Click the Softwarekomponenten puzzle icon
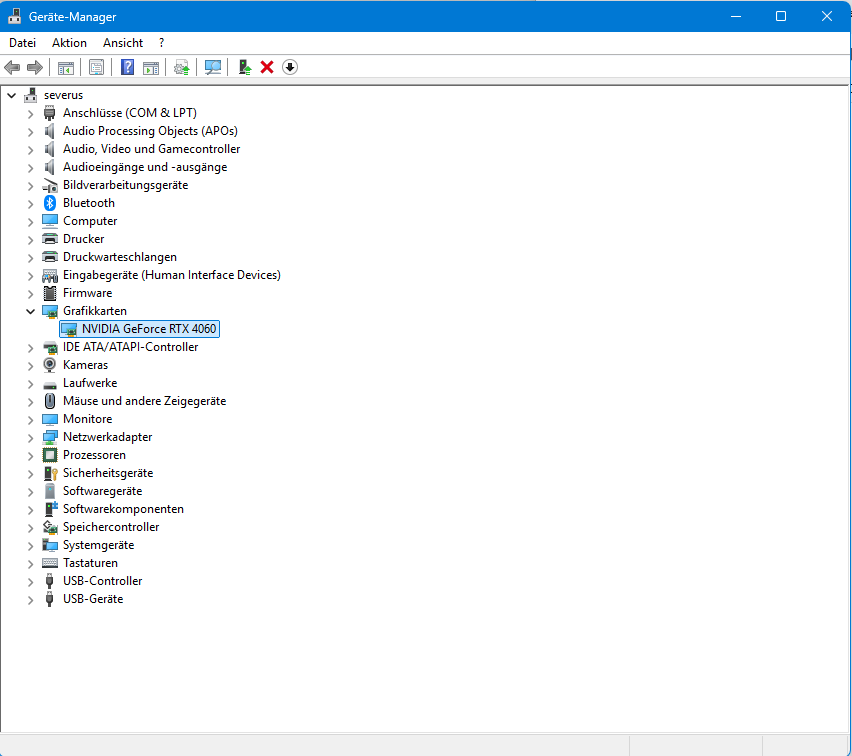852x756 pixels. pyautogui.click(x=51, y=509)
